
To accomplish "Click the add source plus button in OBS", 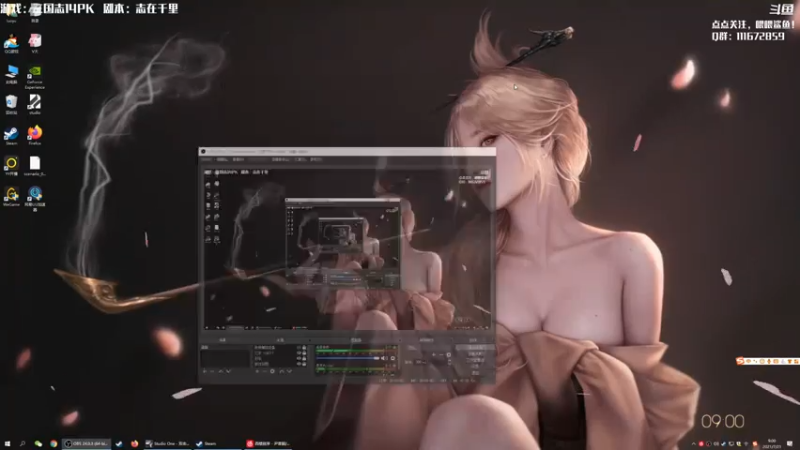I will pyautogui.click(x=257, y=371).
